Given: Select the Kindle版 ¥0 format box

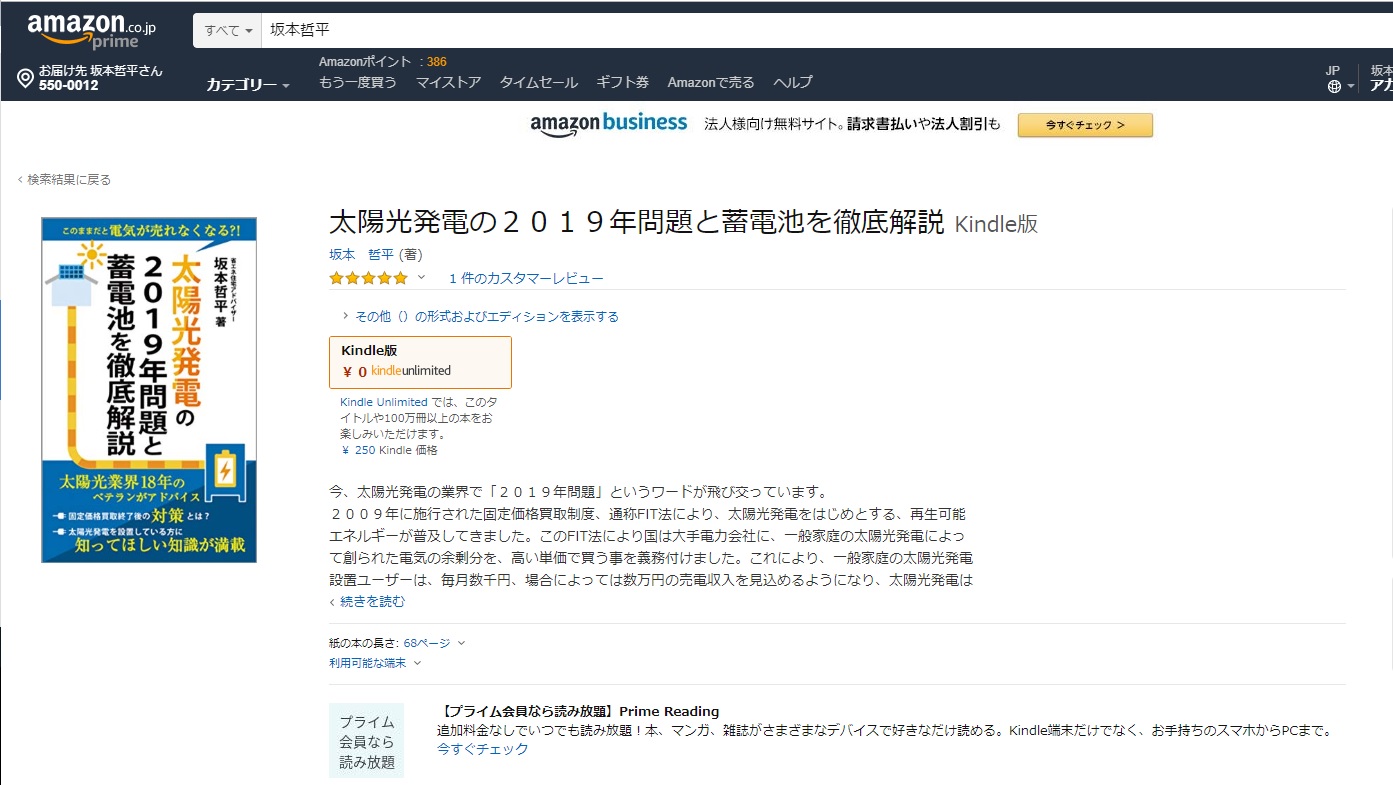Looking at the screenshot, I should tap(420, 361).
